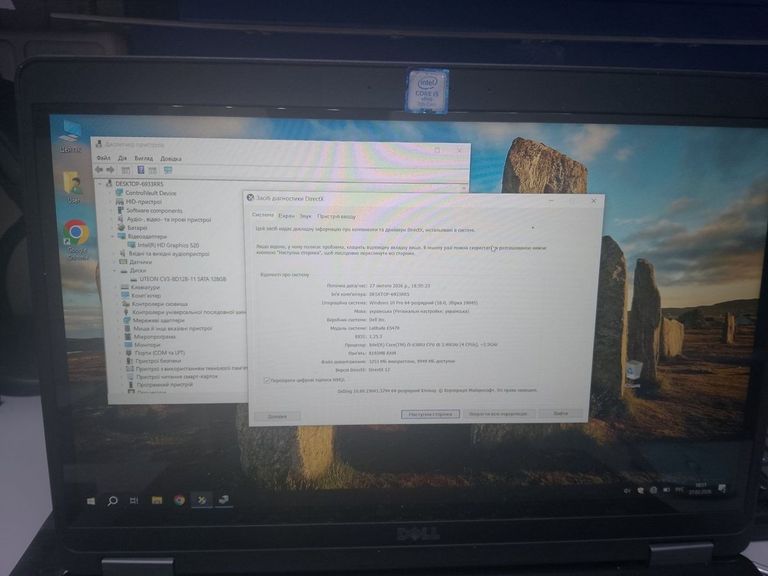Click the Device Manager title bar icon
Viewport: 768px width, 576px height.
99,144
